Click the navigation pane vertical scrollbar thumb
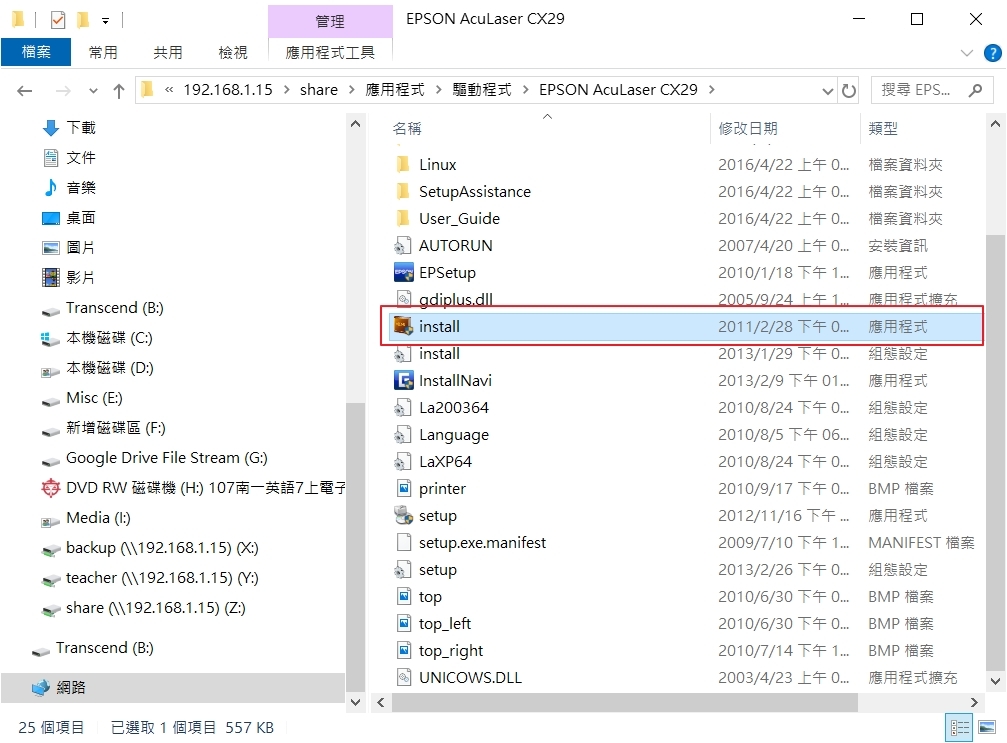Image resolution: width=1007 pixels, height=743 pixels. click(355, 546)
